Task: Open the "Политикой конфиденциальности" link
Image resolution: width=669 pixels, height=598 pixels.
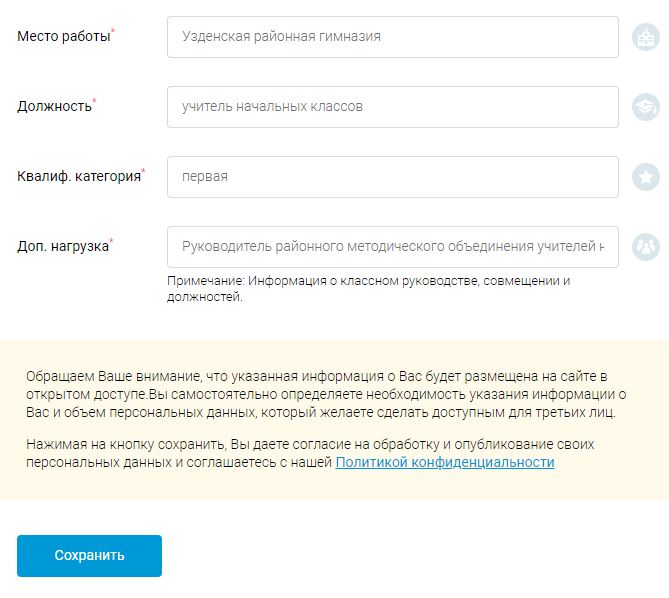Action: coord(445,462)
